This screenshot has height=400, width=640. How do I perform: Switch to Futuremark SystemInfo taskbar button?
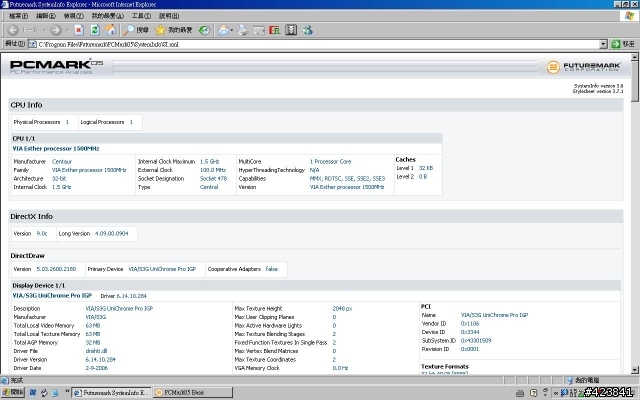111,393
